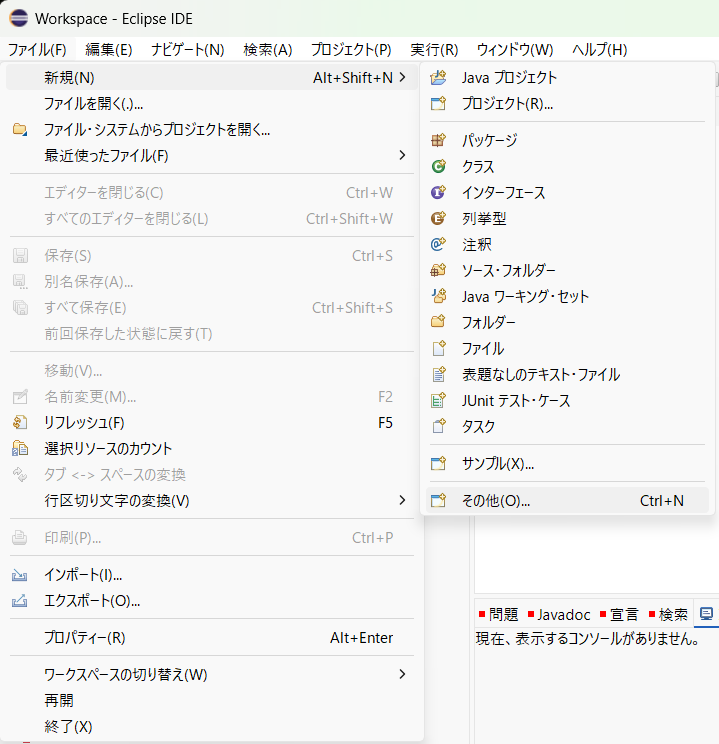Viewport: 719px width, 744px height.
Task: Open the 編集(E) menu
Action: tap(109, 49)
